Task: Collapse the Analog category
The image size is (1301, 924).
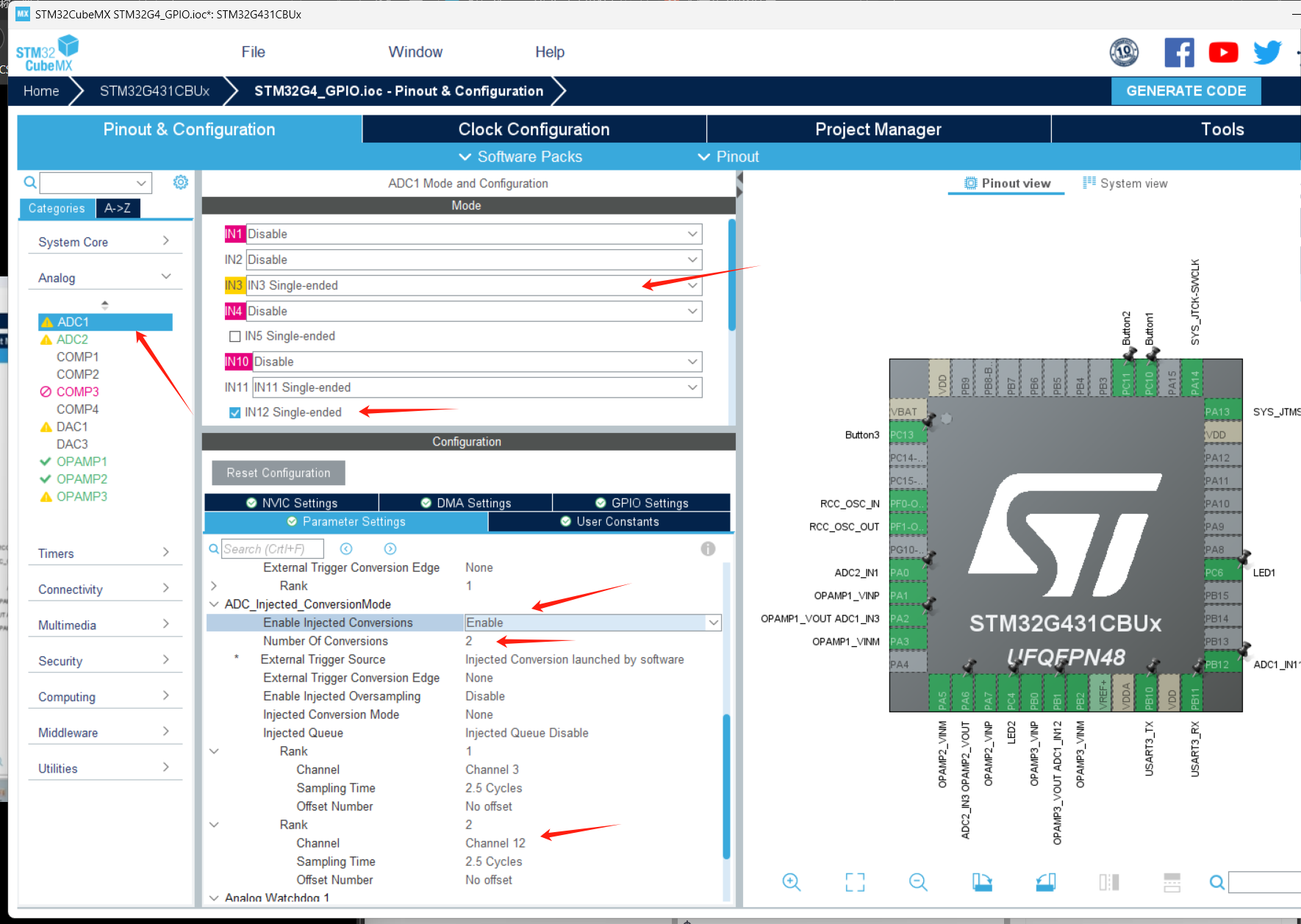Action: click(104, 277)
